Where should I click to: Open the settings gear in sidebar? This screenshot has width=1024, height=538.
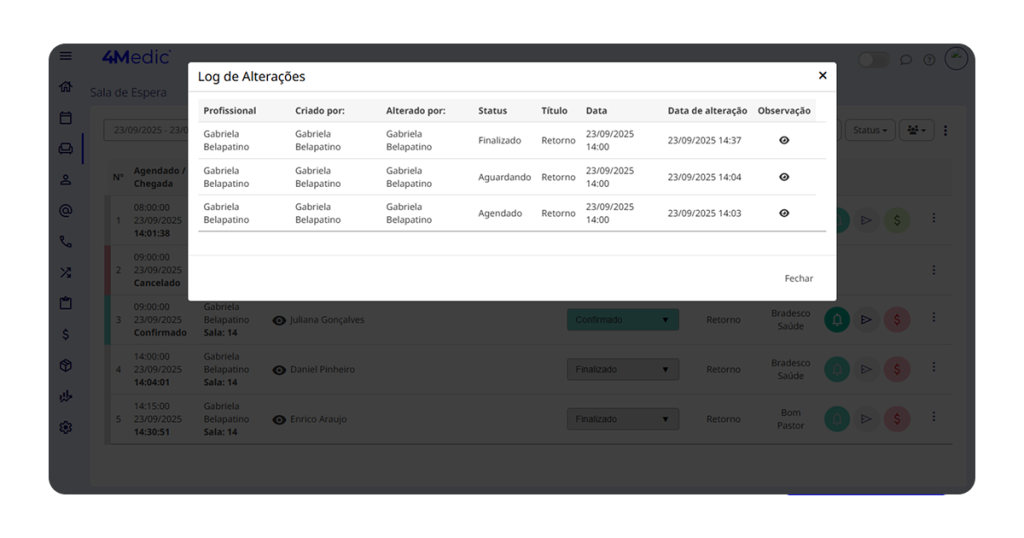pyautogui.click(x=66, y=427)
